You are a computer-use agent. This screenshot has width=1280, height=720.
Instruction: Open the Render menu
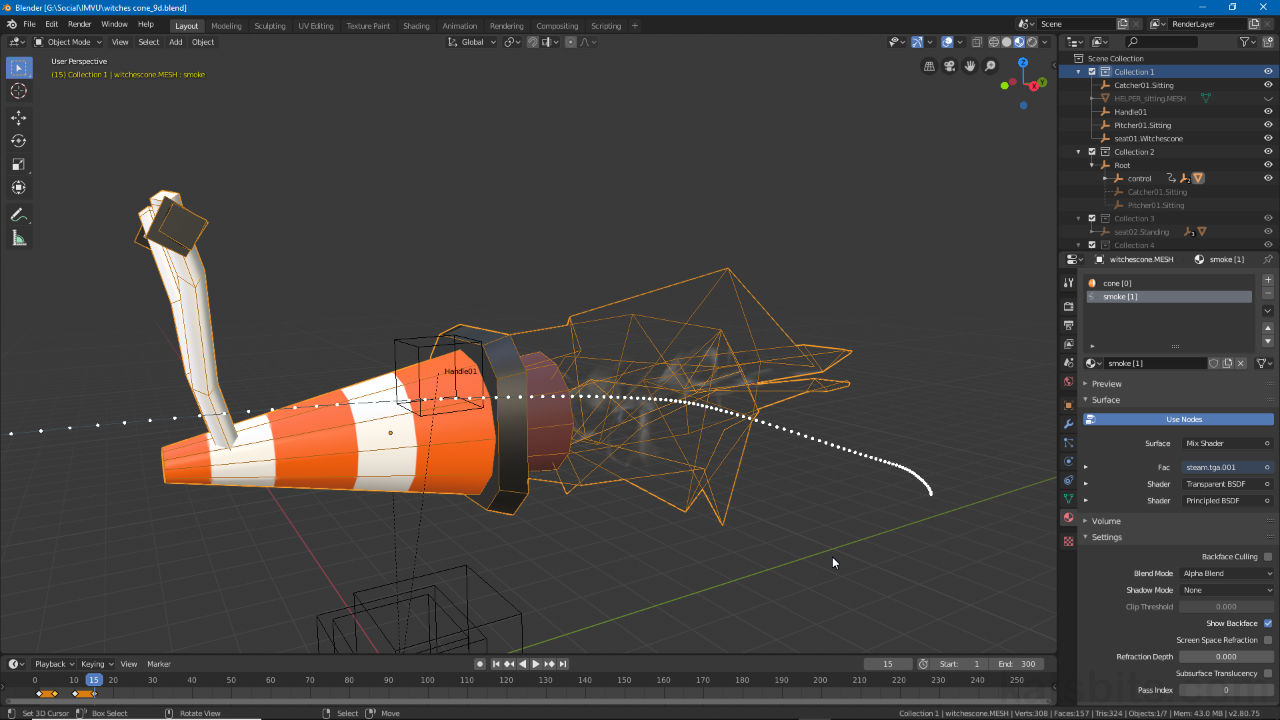[x=80, y=24]
